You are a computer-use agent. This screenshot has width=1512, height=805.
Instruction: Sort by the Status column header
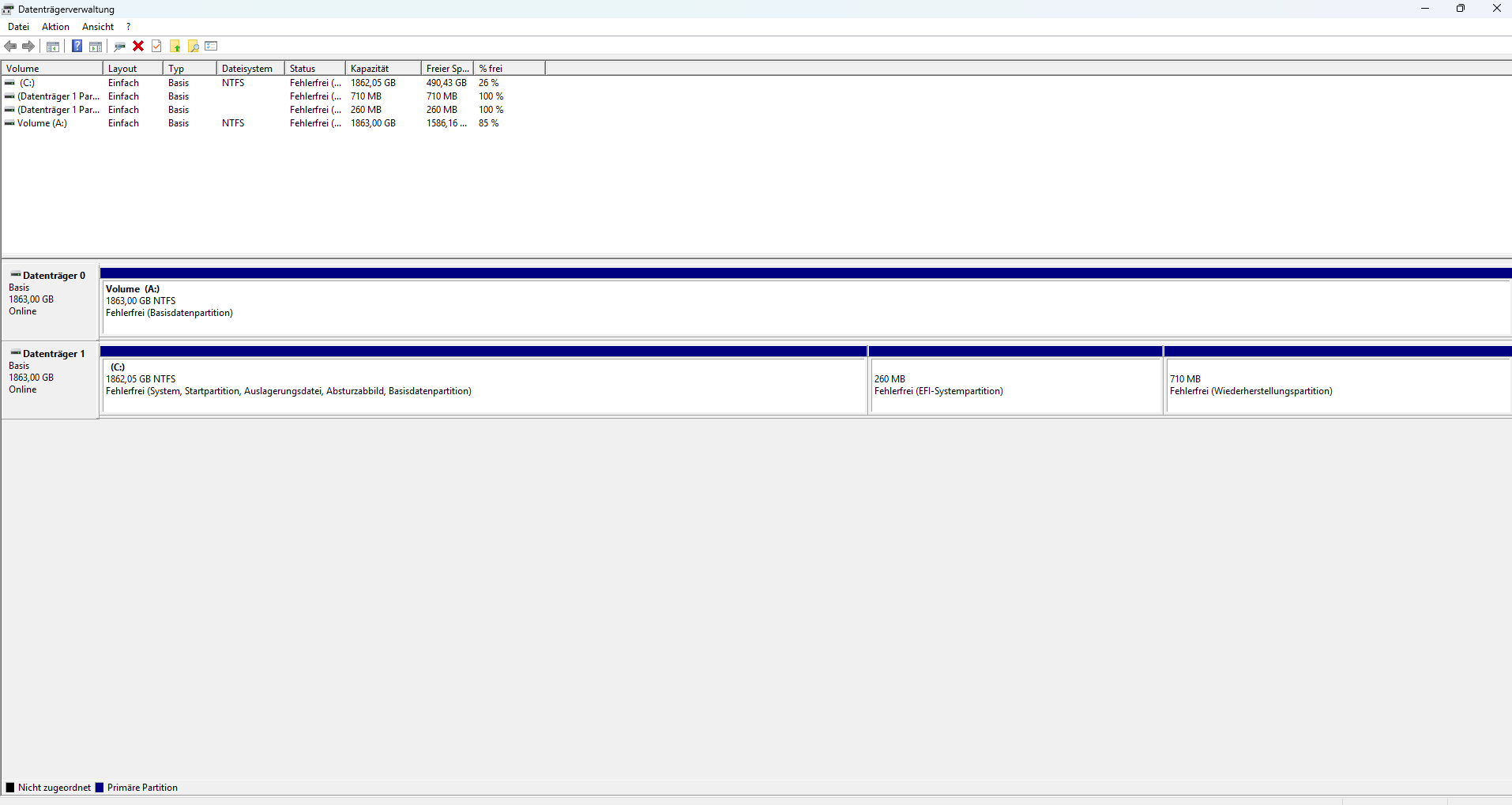click(315, 69)
